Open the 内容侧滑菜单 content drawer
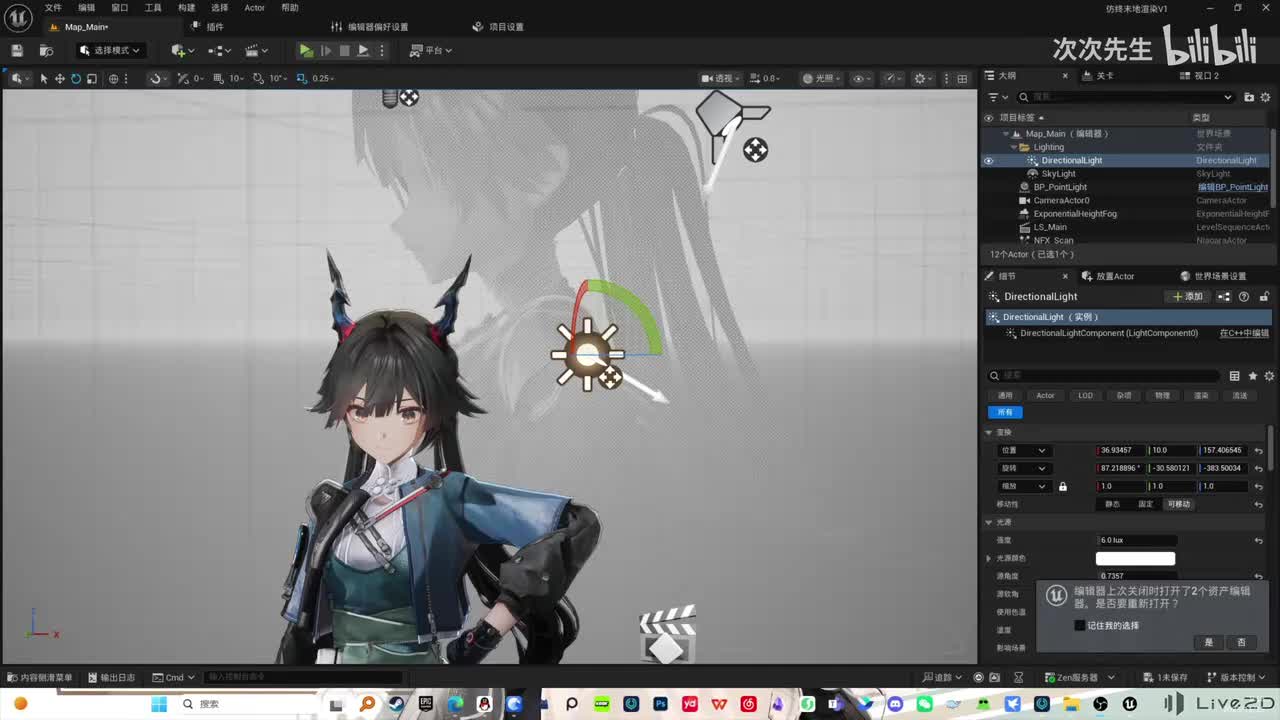 click(x=40, y=677)
